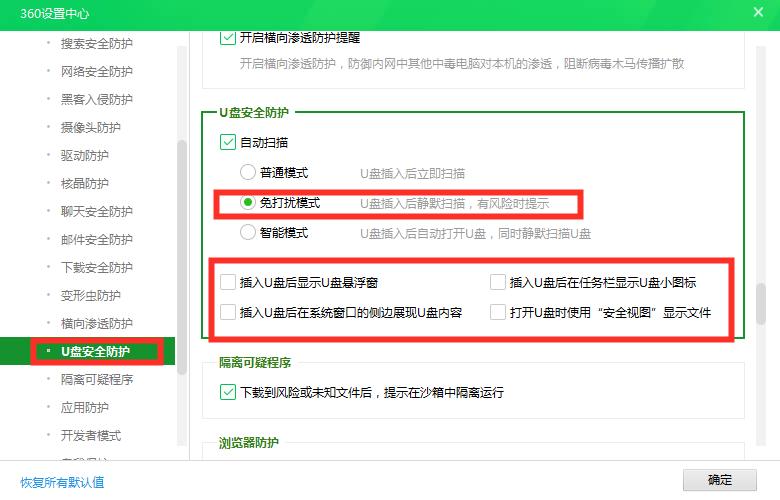Open 核晶防护 section

click(85, 184)
